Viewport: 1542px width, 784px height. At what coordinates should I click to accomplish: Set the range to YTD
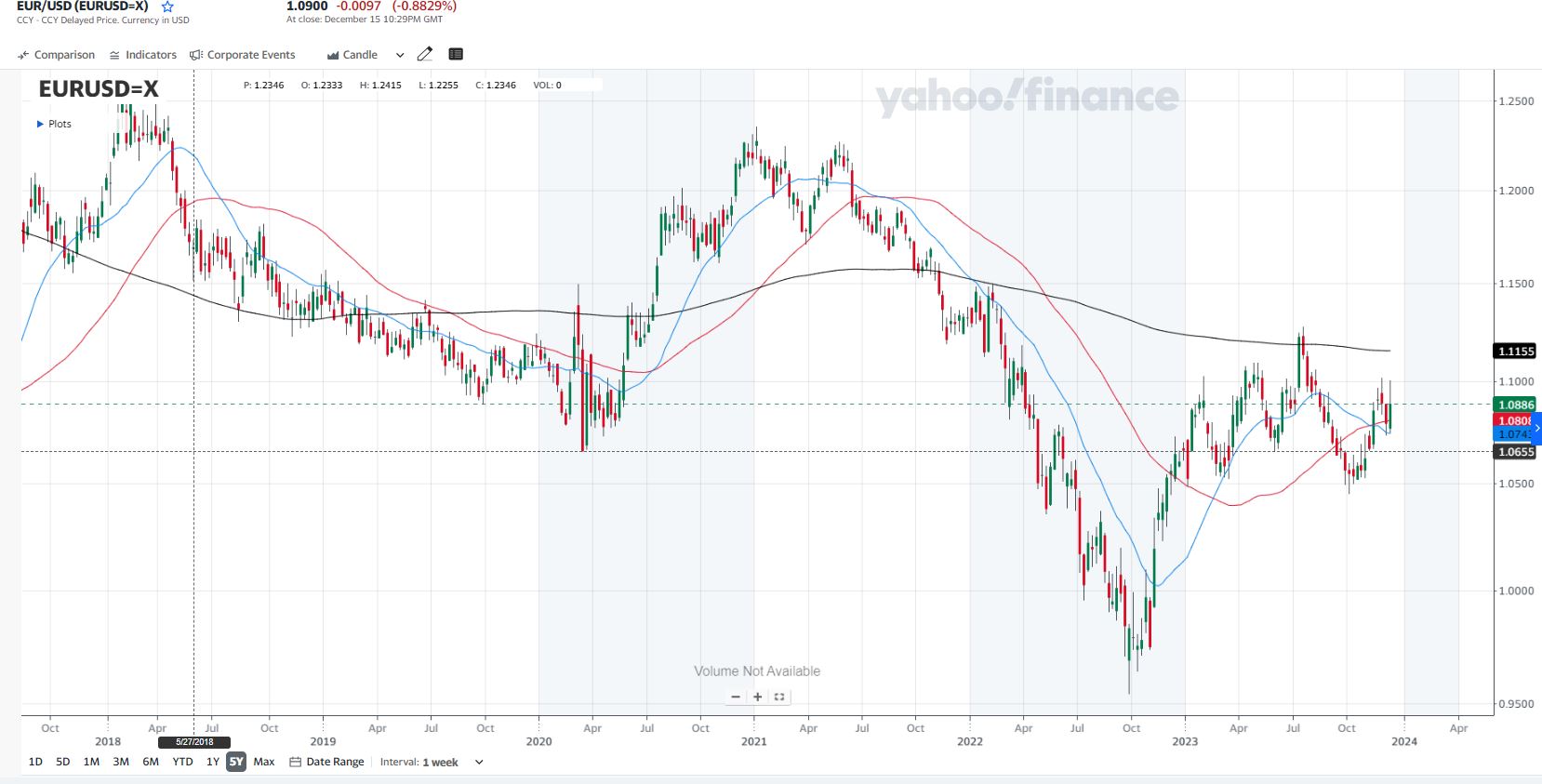click(x=182, y=762)
